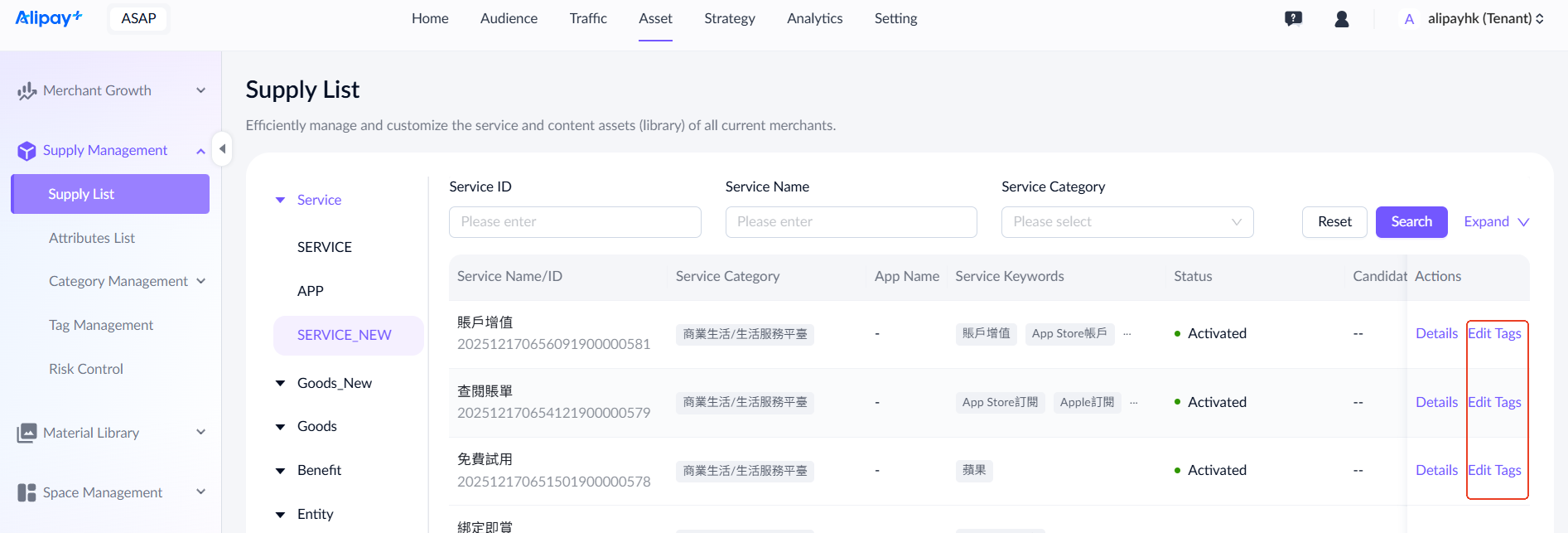1568x533 pixels.
Task: Open the Service Category dropdown
Action: tap(1127, 222)
